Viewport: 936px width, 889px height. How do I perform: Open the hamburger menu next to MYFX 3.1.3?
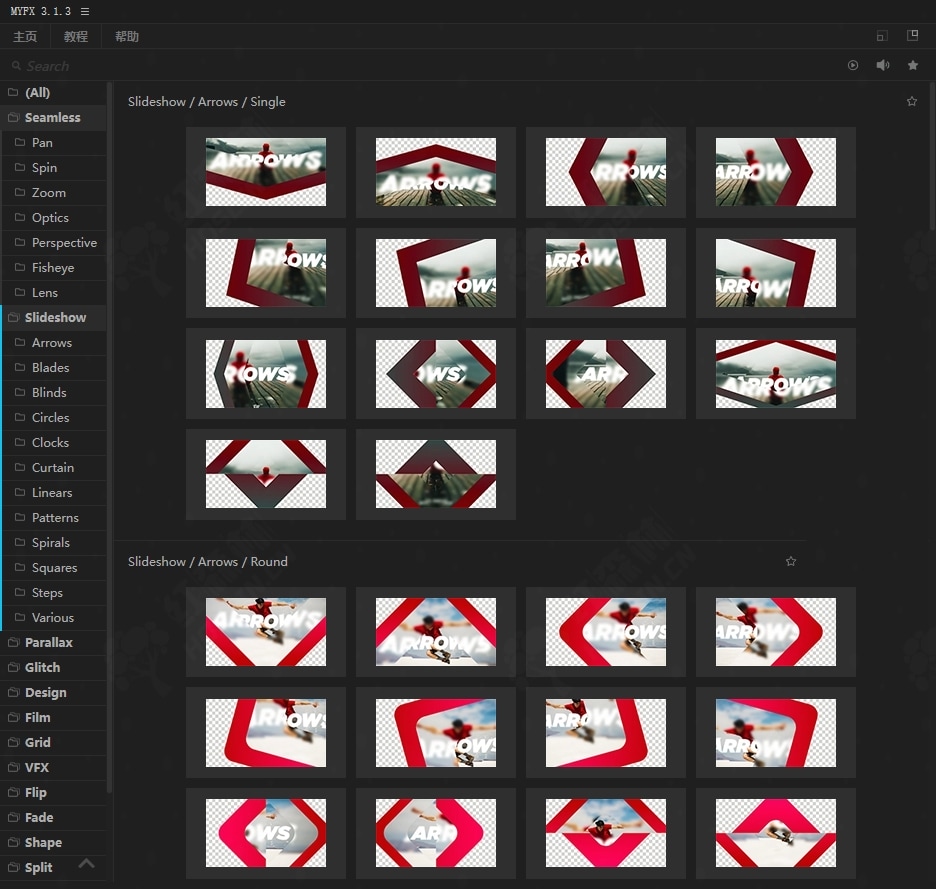coord(85,11)
